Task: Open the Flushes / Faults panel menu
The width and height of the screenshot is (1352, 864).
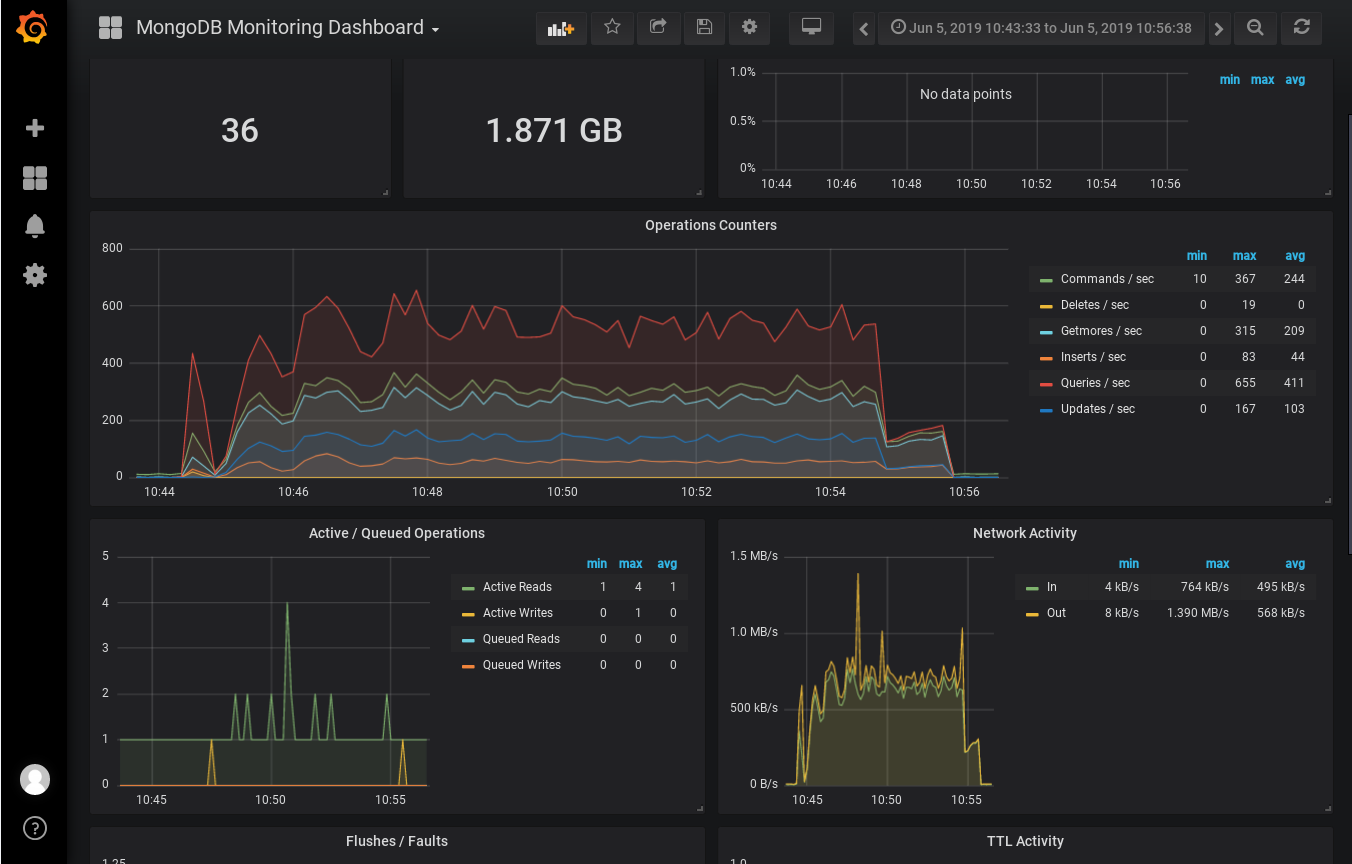Action: point(397,841)
